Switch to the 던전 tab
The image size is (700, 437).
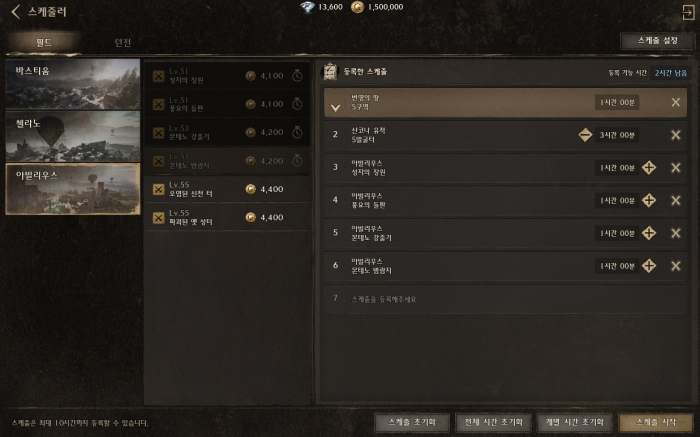pos(123,42)
